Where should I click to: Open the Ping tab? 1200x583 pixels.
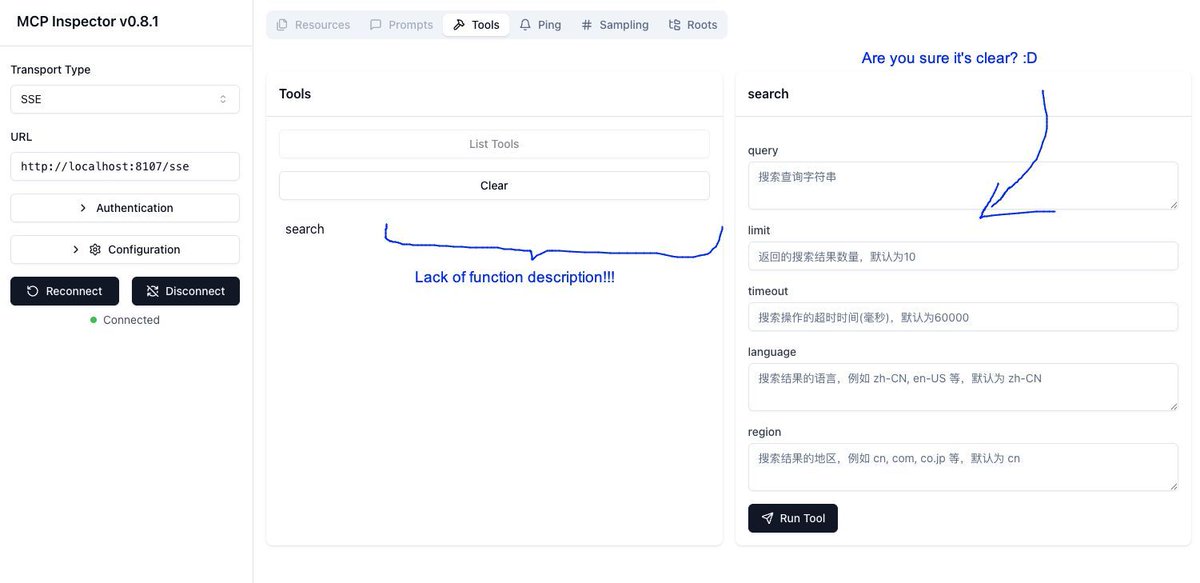pos(540,25)
